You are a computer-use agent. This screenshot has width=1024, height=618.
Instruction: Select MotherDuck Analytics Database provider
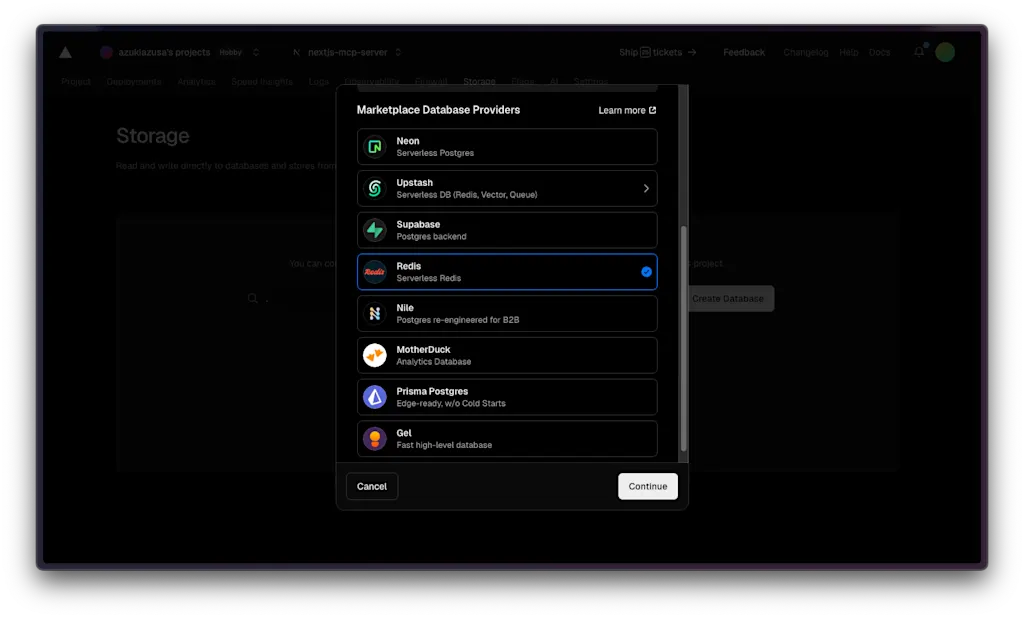coord(507,355)
